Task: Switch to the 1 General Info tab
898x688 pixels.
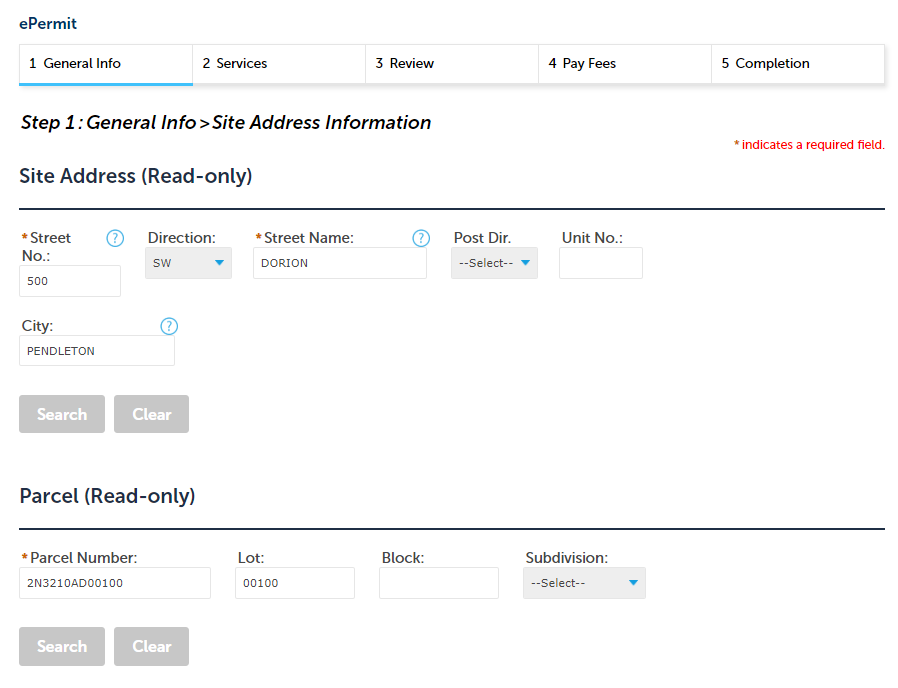Action: [x=106, y=64]
